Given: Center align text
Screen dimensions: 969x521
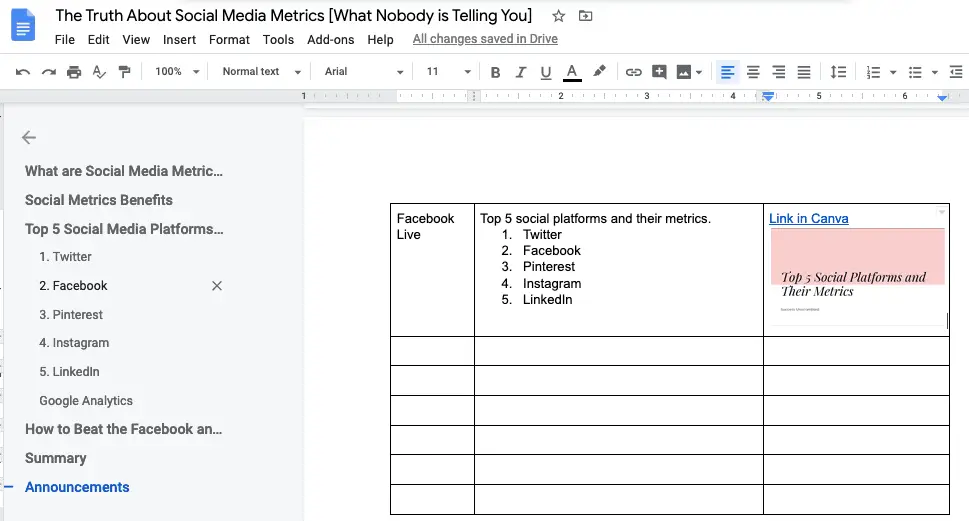Looking at the screenshot, I should click(753, 72).
